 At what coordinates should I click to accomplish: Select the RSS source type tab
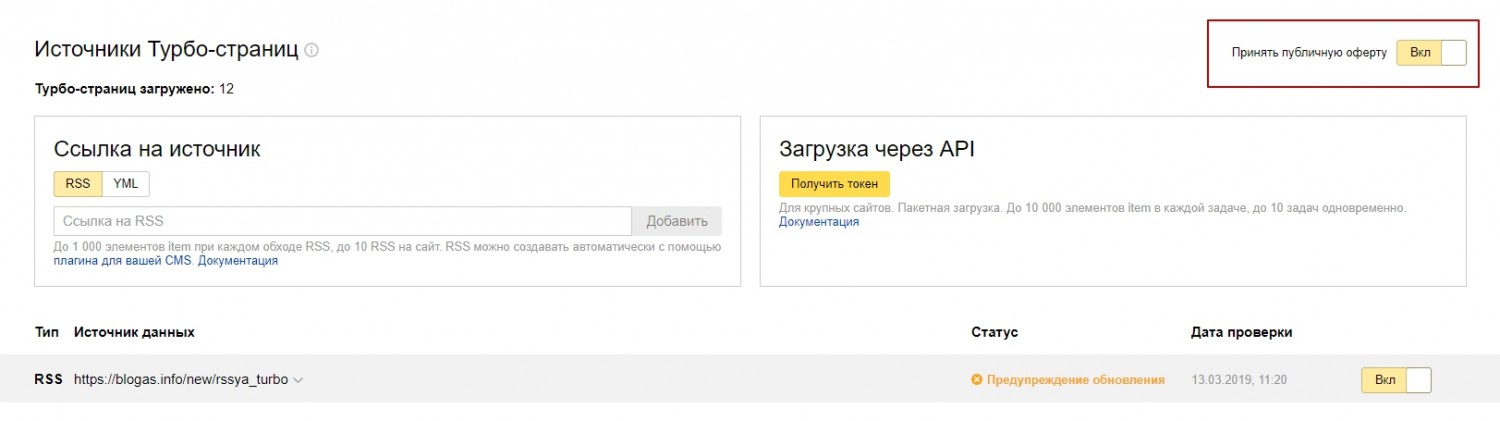pos(78,184)
